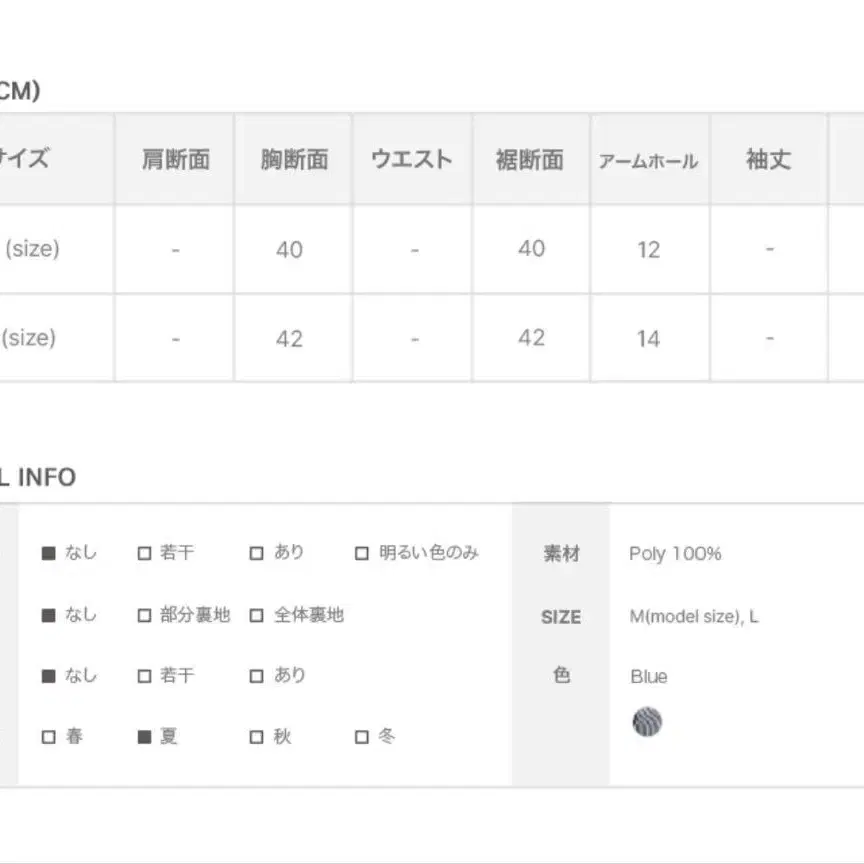Image resolution: width=864 pixels, height=864 pixels.
Task: Click the 胸断面 column header
Action: pyautogui.click(x=294, y=160)
